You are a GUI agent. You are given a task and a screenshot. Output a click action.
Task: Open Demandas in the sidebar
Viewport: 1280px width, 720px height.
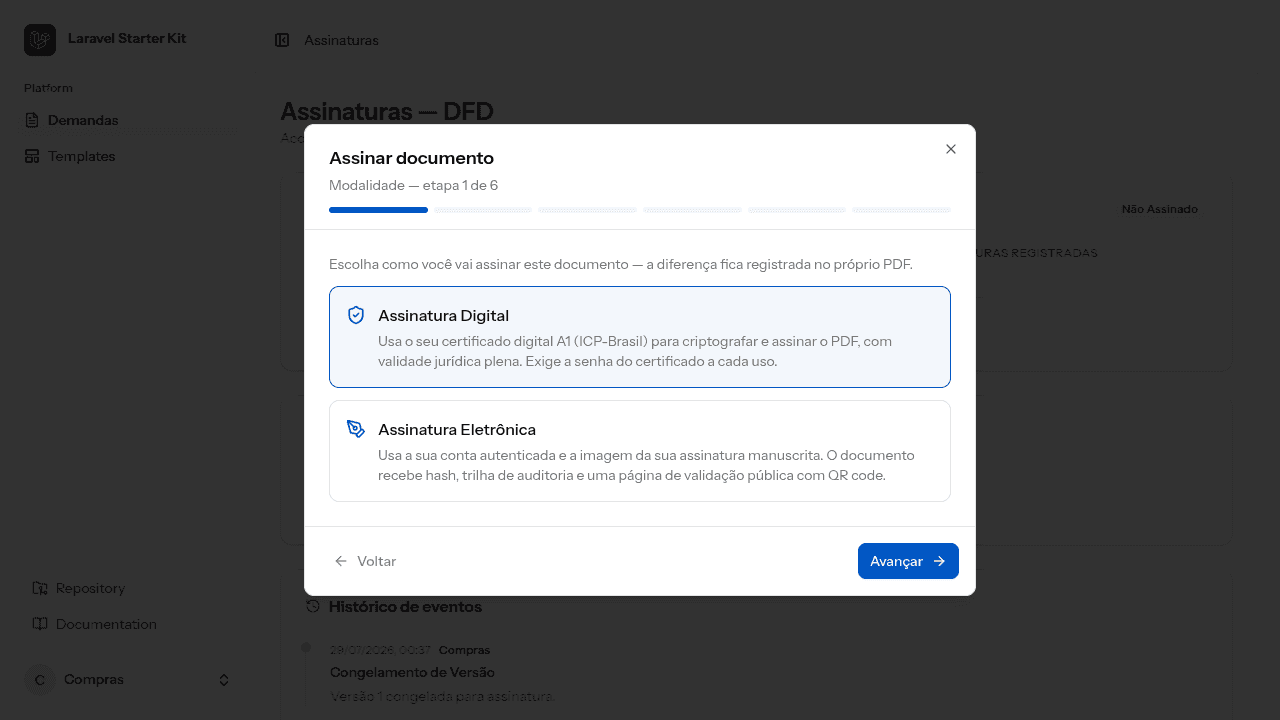point(130,120)
